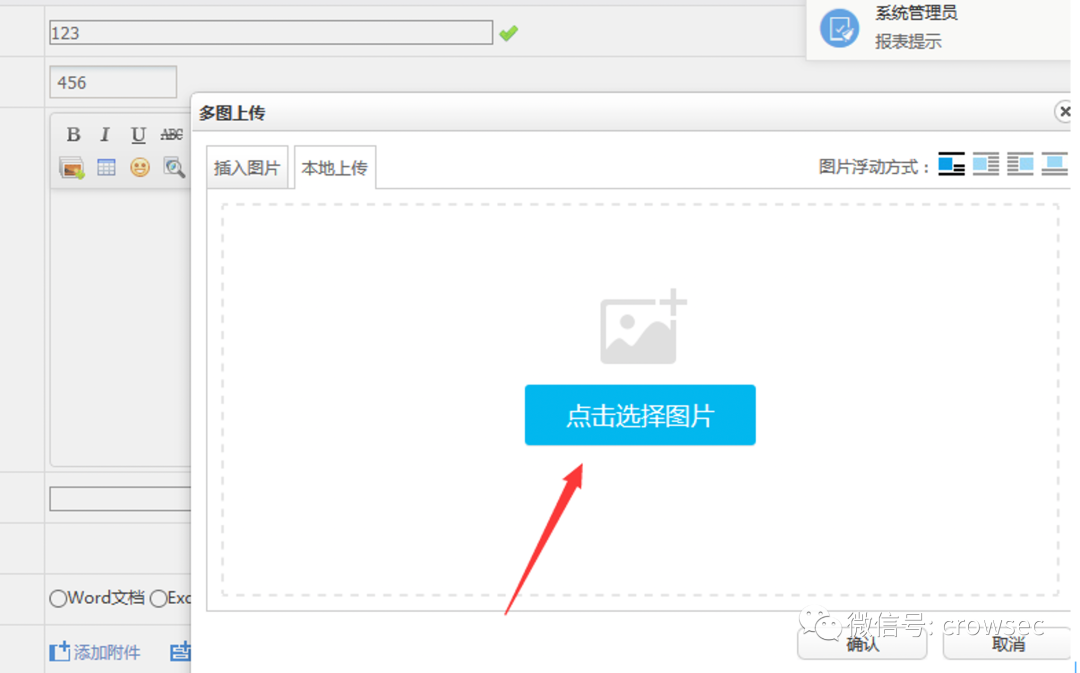Open the emoticon smiley picker
The image size is (1080, 673).
(x=140, y=167)
